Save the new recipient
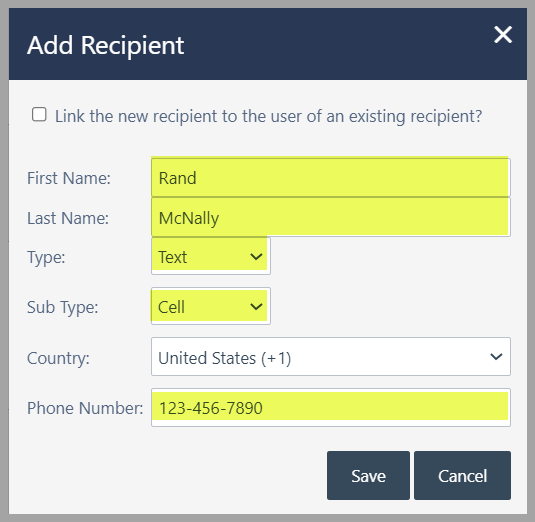The height and width of the screenshot is (522, 535). click(x=368, y=476)
